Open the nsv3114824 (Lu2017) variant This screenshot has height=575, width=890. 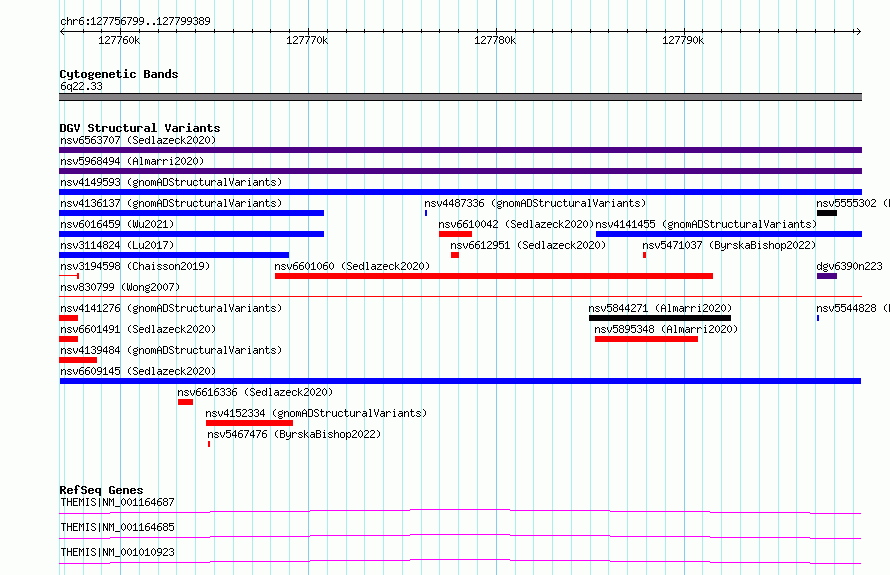(117, 245)
